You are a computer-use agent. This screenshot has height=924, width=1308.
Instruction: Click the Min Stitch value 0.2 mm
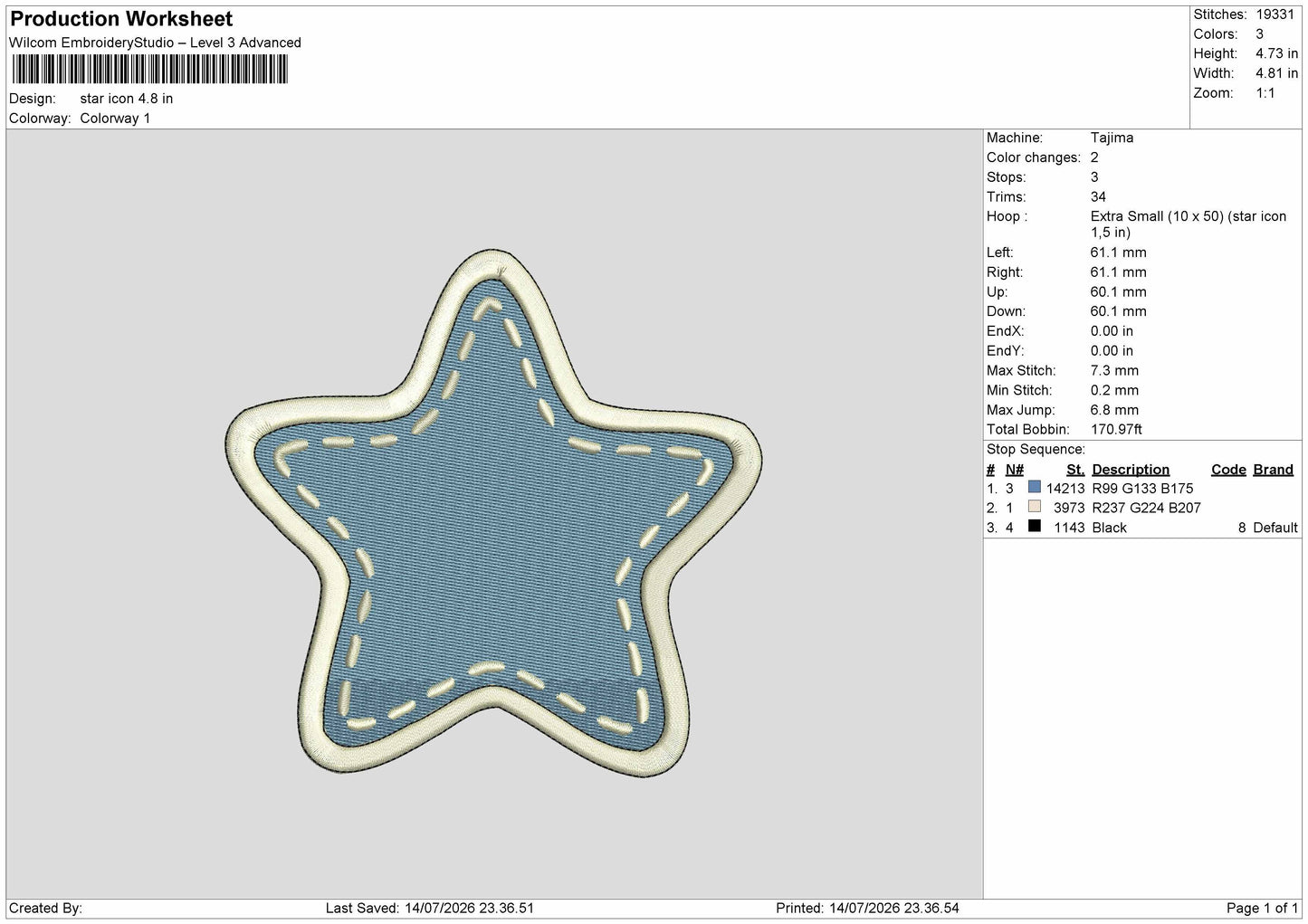coord(1114,390)
